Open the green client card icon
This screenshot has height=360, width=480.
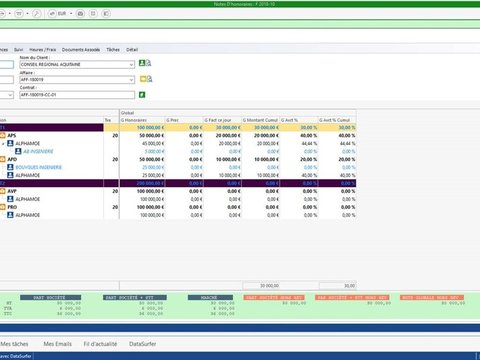(x=142, y=63)
